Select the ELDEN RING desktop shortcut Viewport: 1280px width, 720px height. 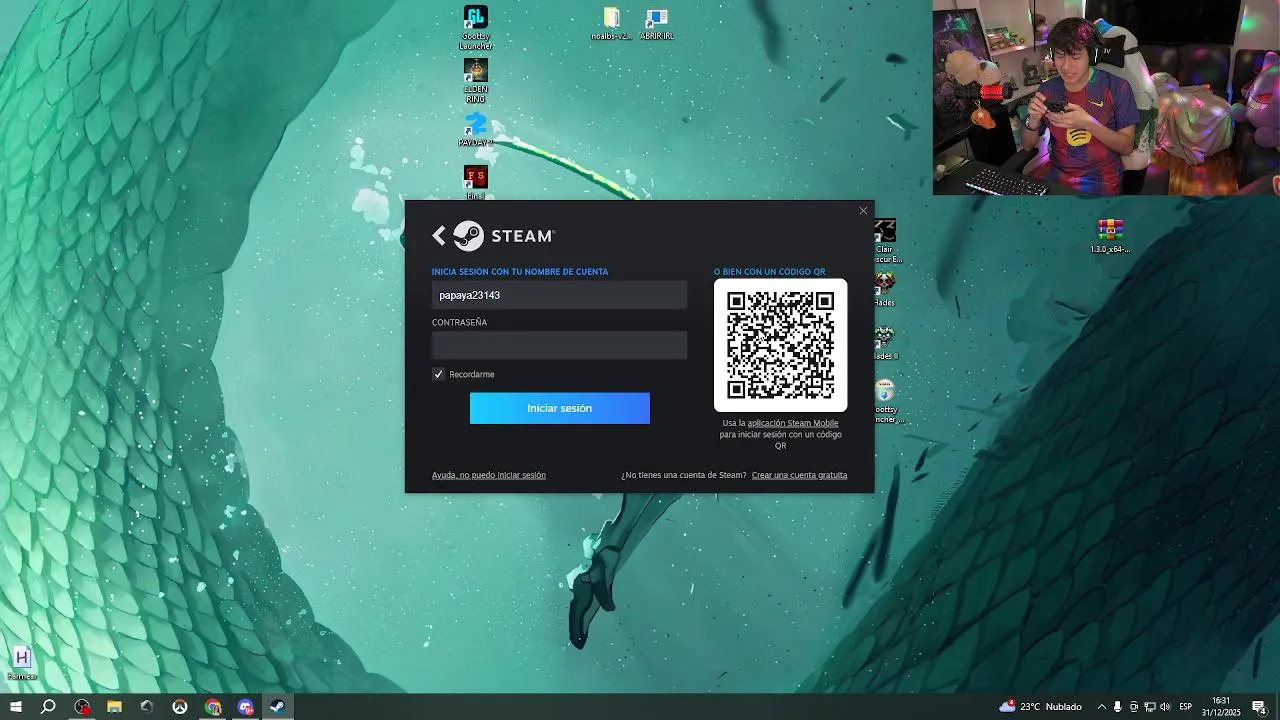[x=476, y=81]
